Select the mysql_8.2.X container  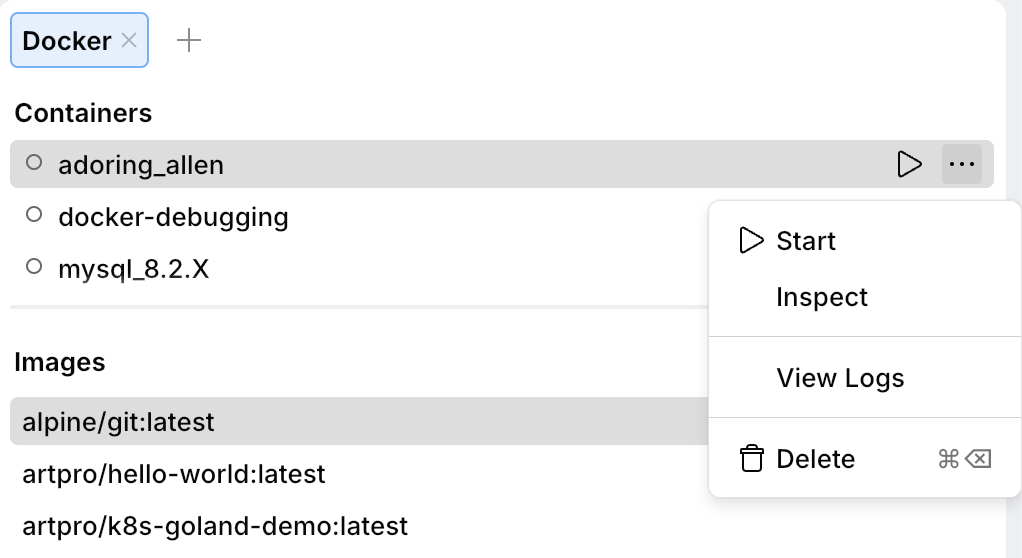(134, 269)
